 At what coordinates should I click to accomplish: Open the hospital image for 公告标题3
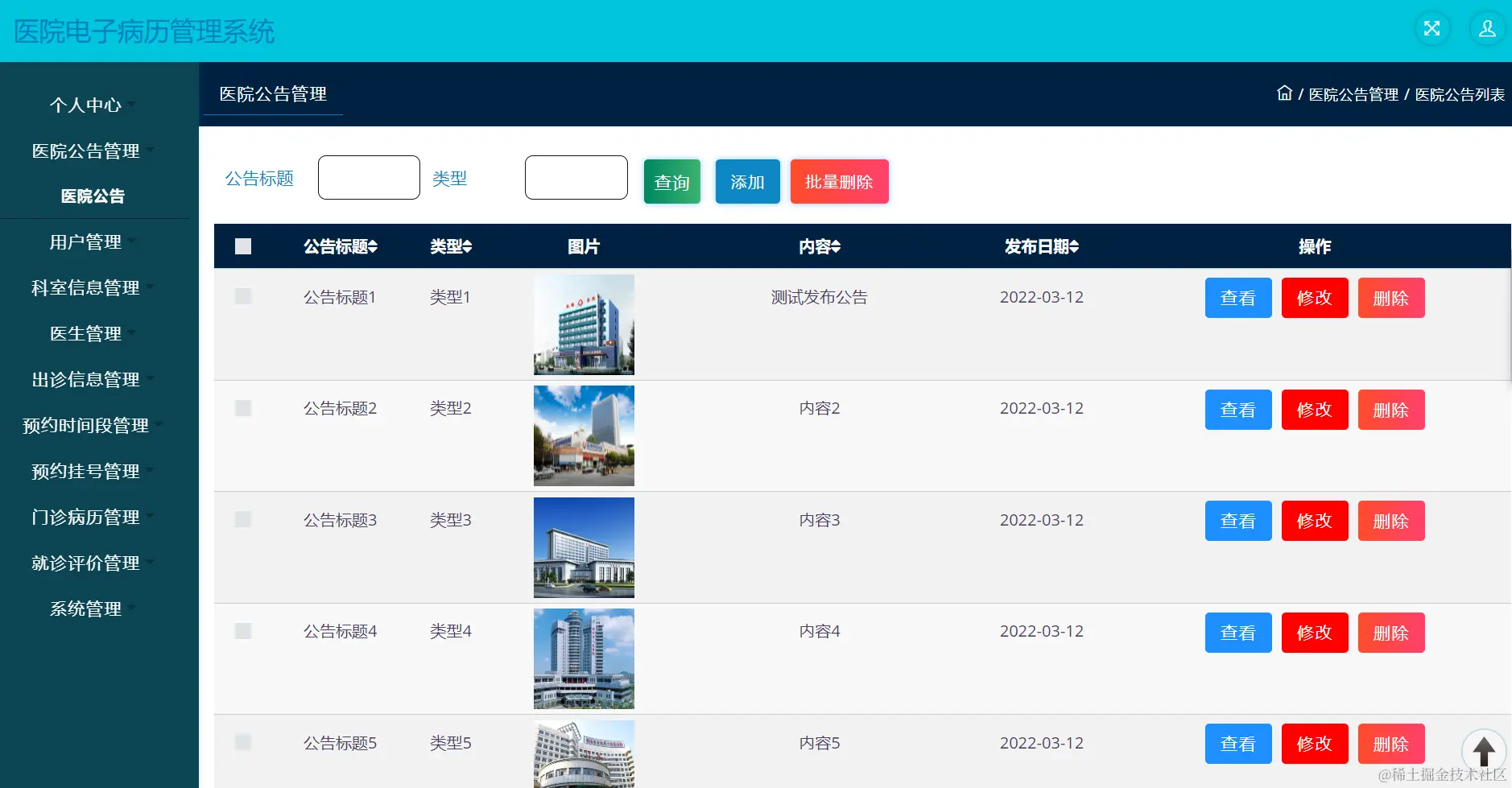(x=584, y=547)
